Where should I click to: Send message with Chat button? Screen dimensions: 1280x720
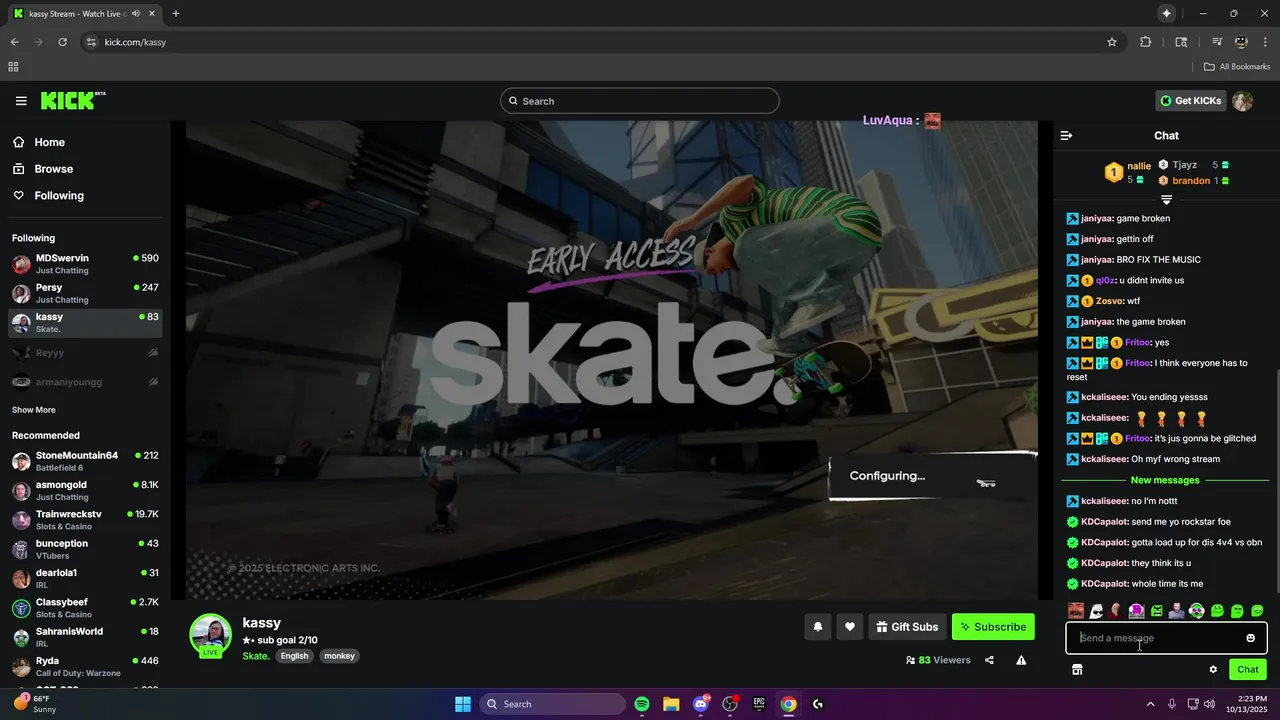click(1248, 670)
